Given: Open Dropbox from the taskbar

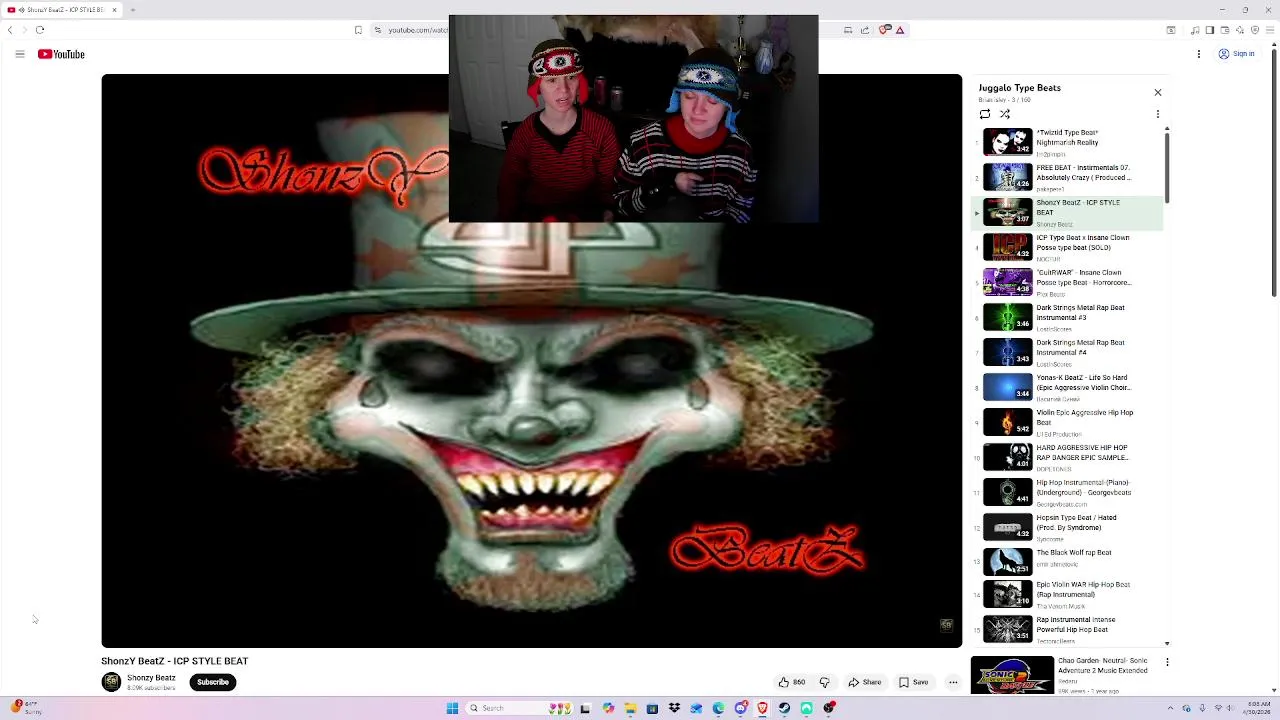Looking at the screenshot, I should (x=674, y=708).
